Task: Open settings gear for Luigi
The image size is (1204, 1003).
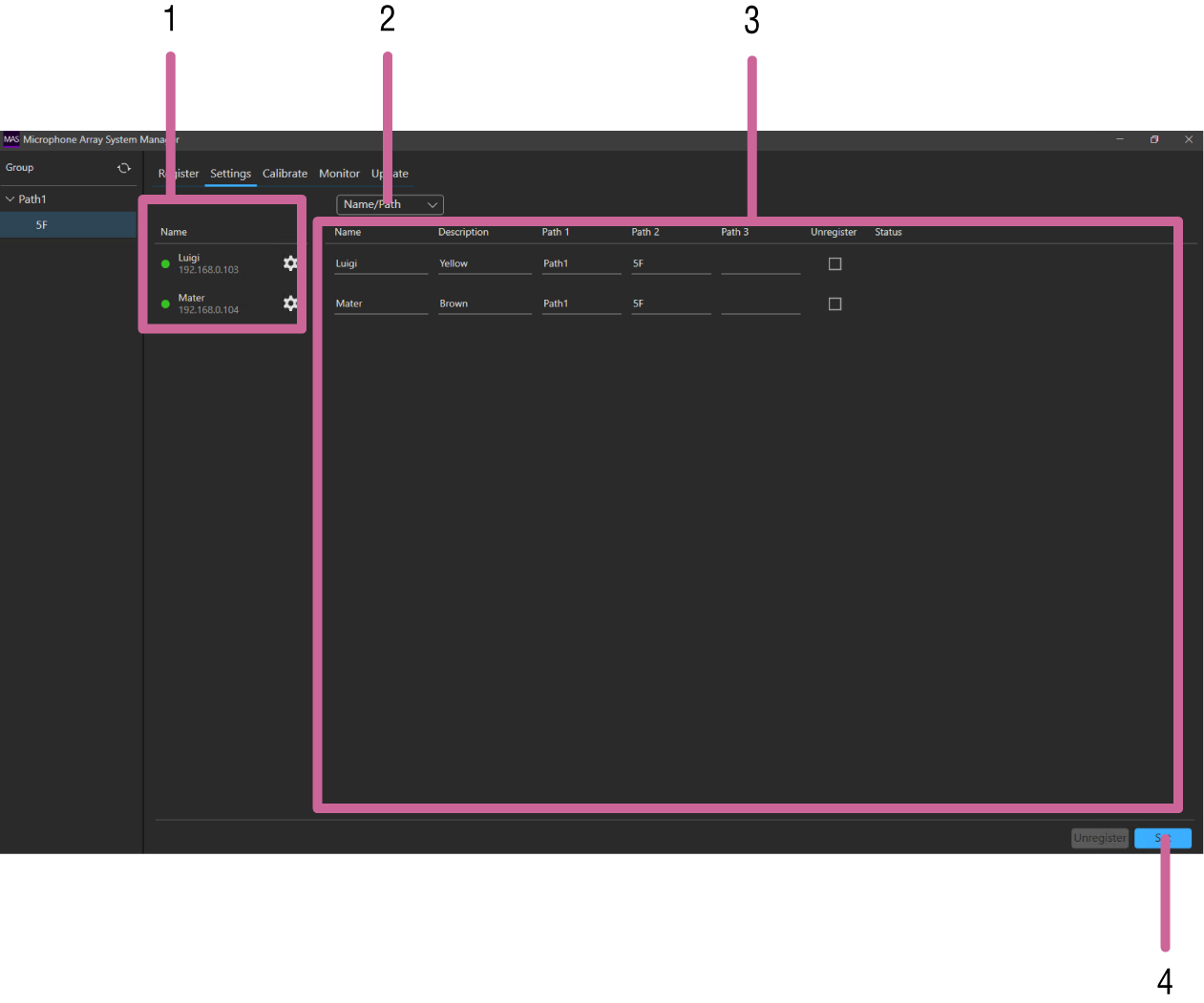Action: [290, 263]
